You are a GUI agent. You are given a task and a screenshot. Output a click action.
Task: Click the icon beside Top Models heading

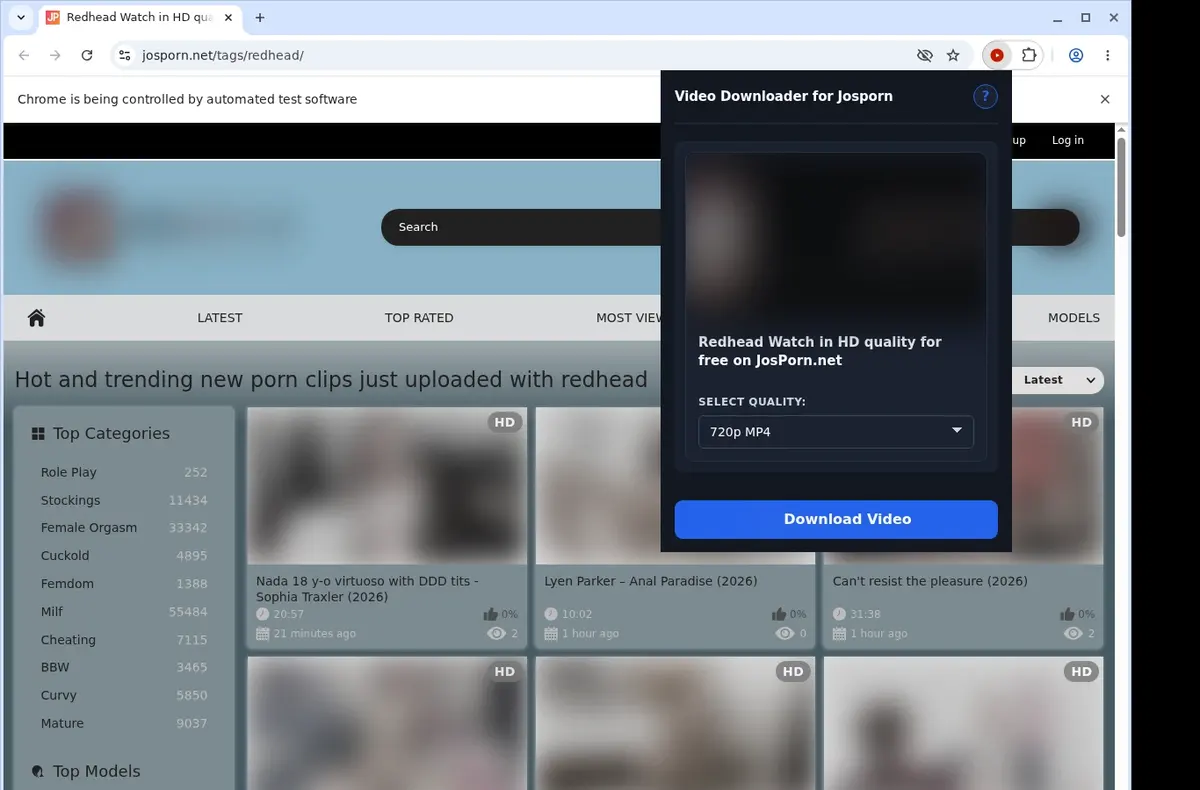tap(38, 772)
